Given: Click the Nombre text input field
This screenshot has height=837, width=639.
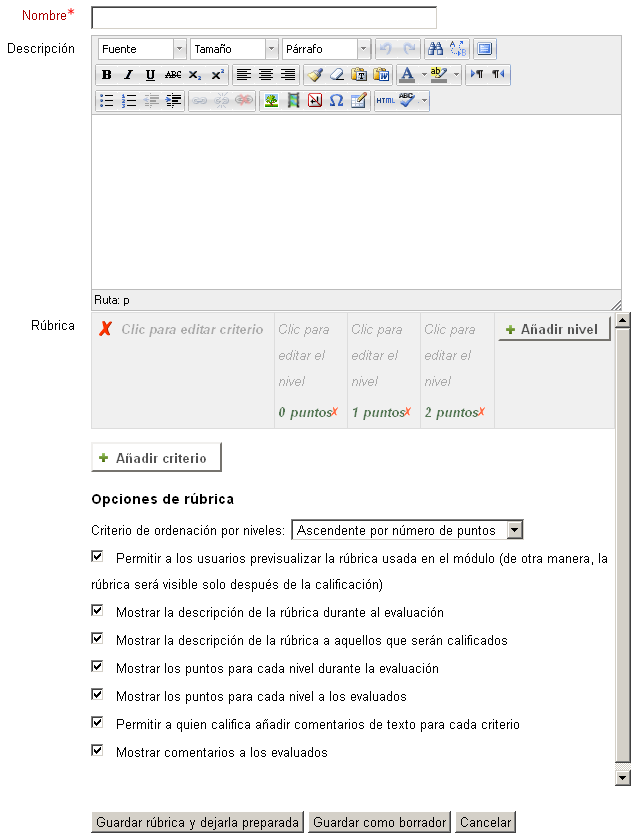Looking at the screenshot, I should click(x=264, y=18).
